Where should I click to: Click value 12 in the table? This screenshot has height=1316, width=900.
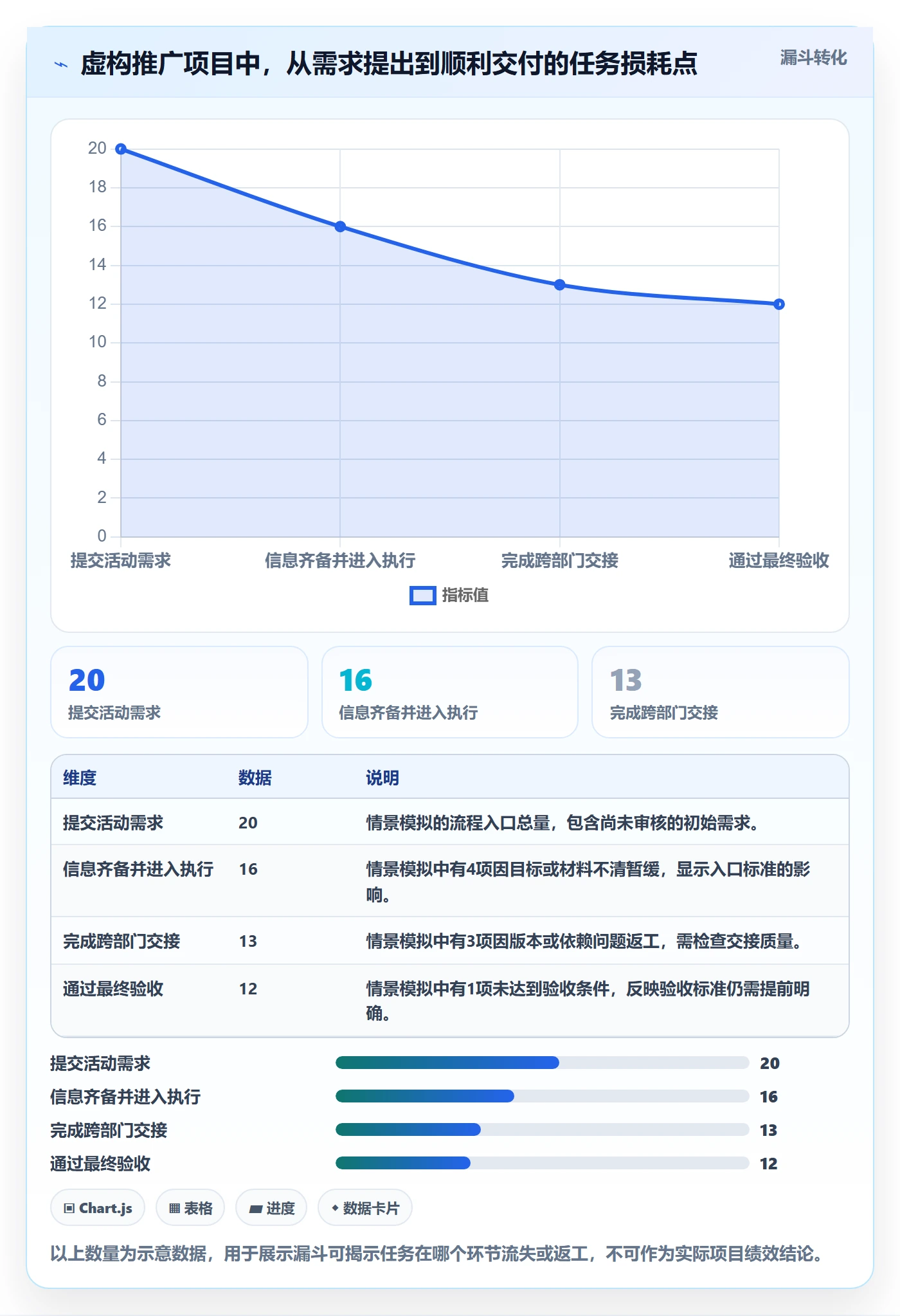pos(248,989)
